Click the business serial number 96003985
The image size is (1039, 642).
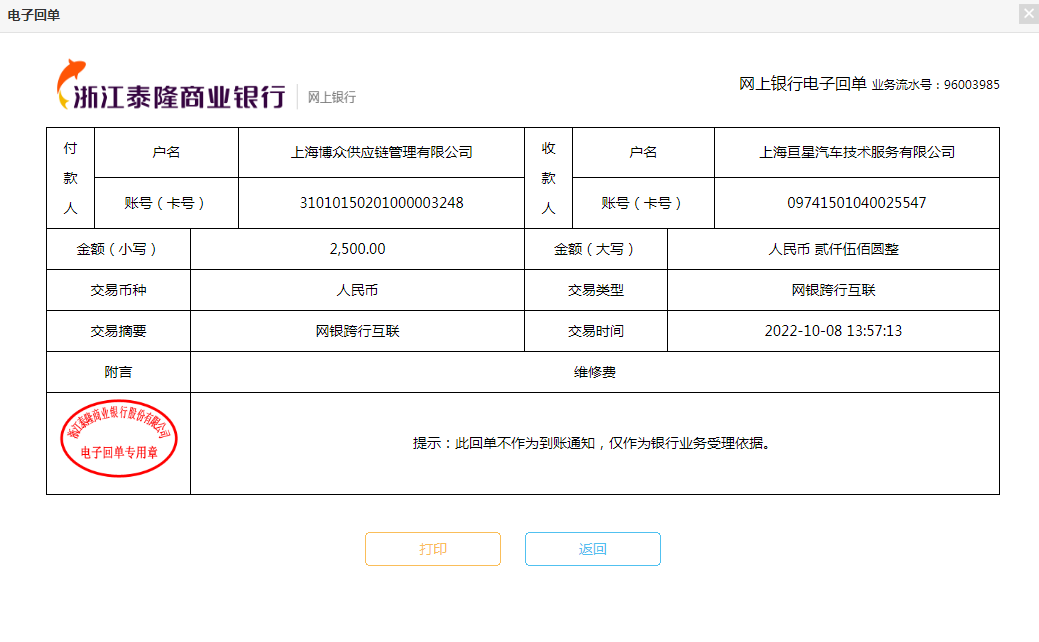[971, 85]
